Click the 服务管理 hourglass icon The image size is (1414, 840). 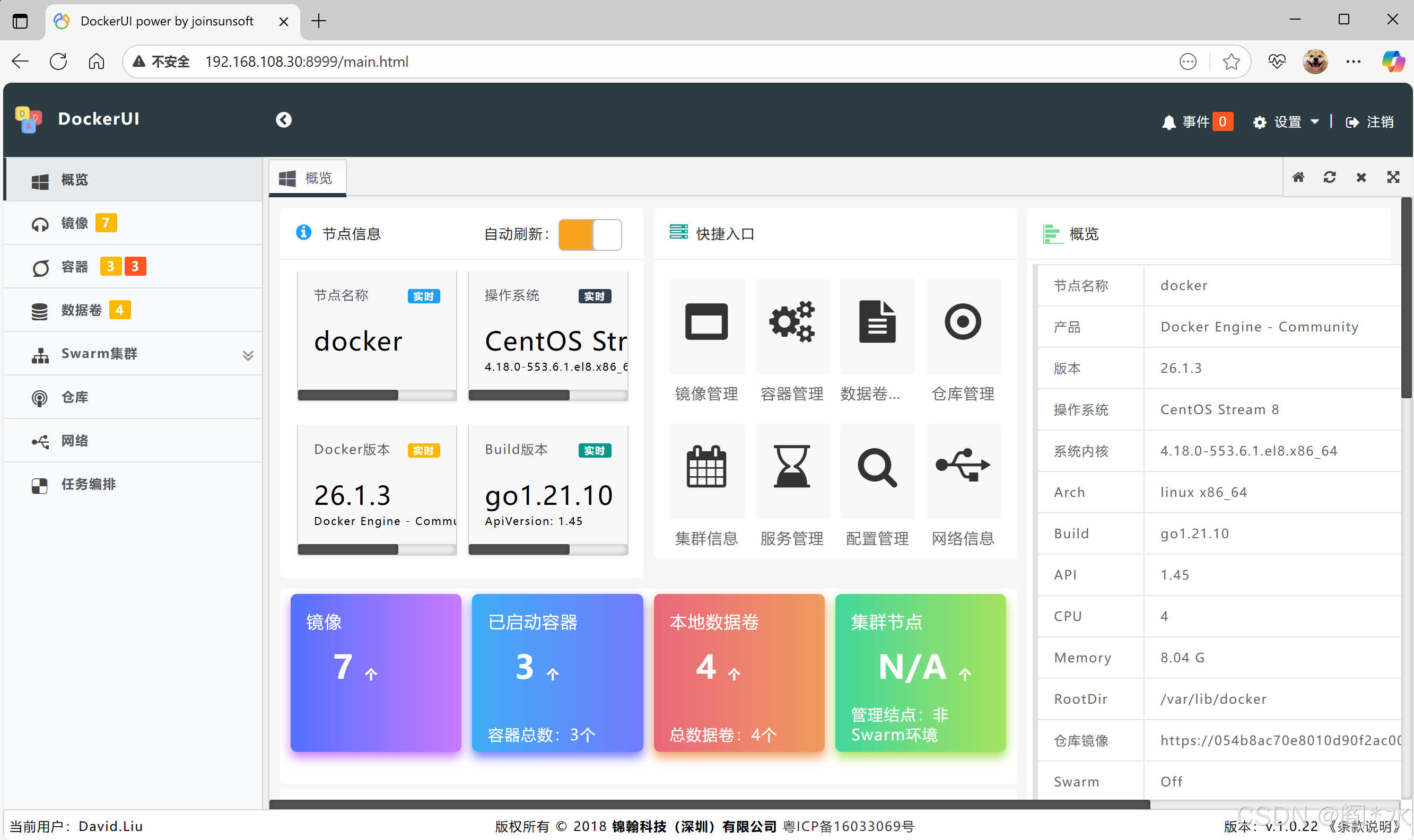pos(791,468)
